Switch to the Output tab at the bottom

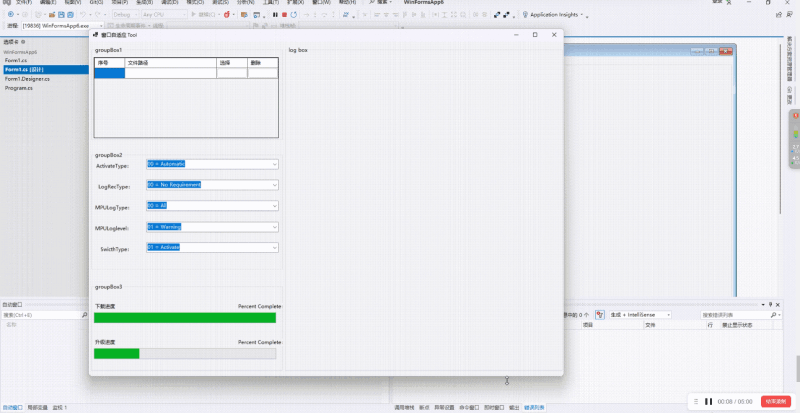(x=514, y=408)
